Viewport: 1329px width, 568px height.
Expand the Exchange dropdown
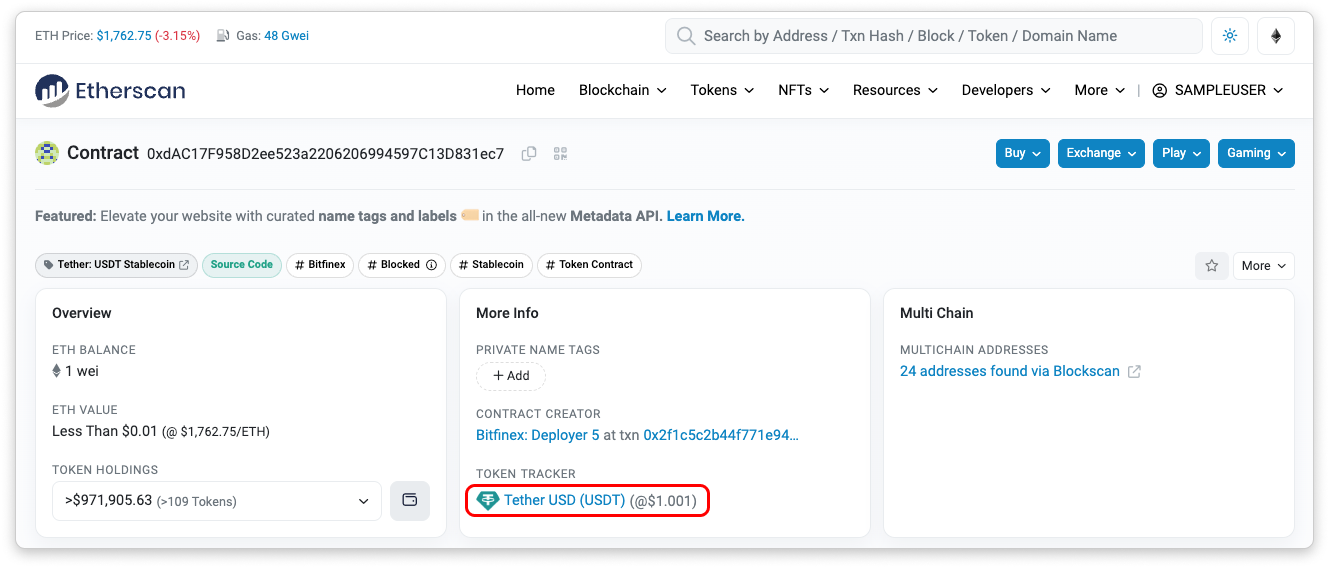pos(1100,153)
